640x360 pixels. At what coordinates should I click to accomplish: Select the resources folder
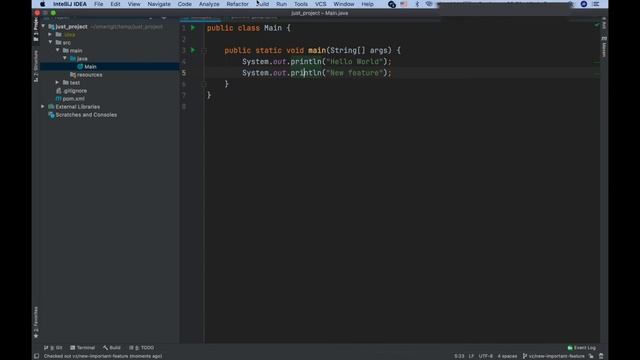pos(89,75)
